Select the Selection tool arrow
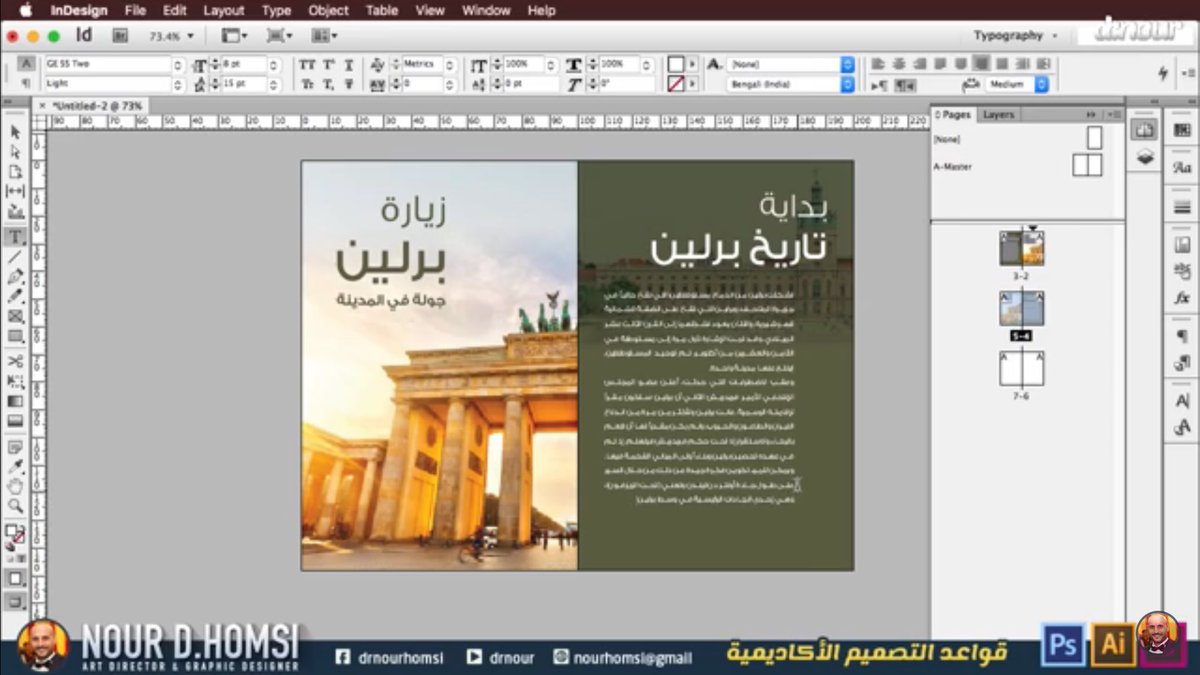The width and height of the screenshot is (1200, 675). (x=15, y=132)
